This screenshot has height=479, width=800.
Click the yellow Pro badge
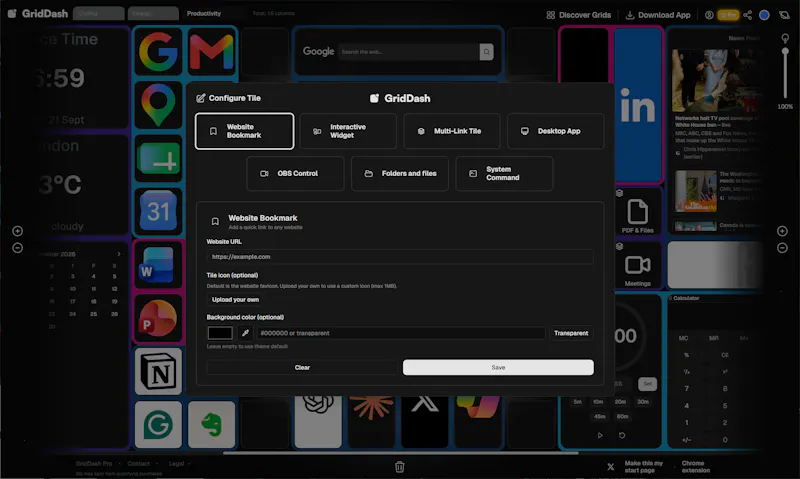728,15
